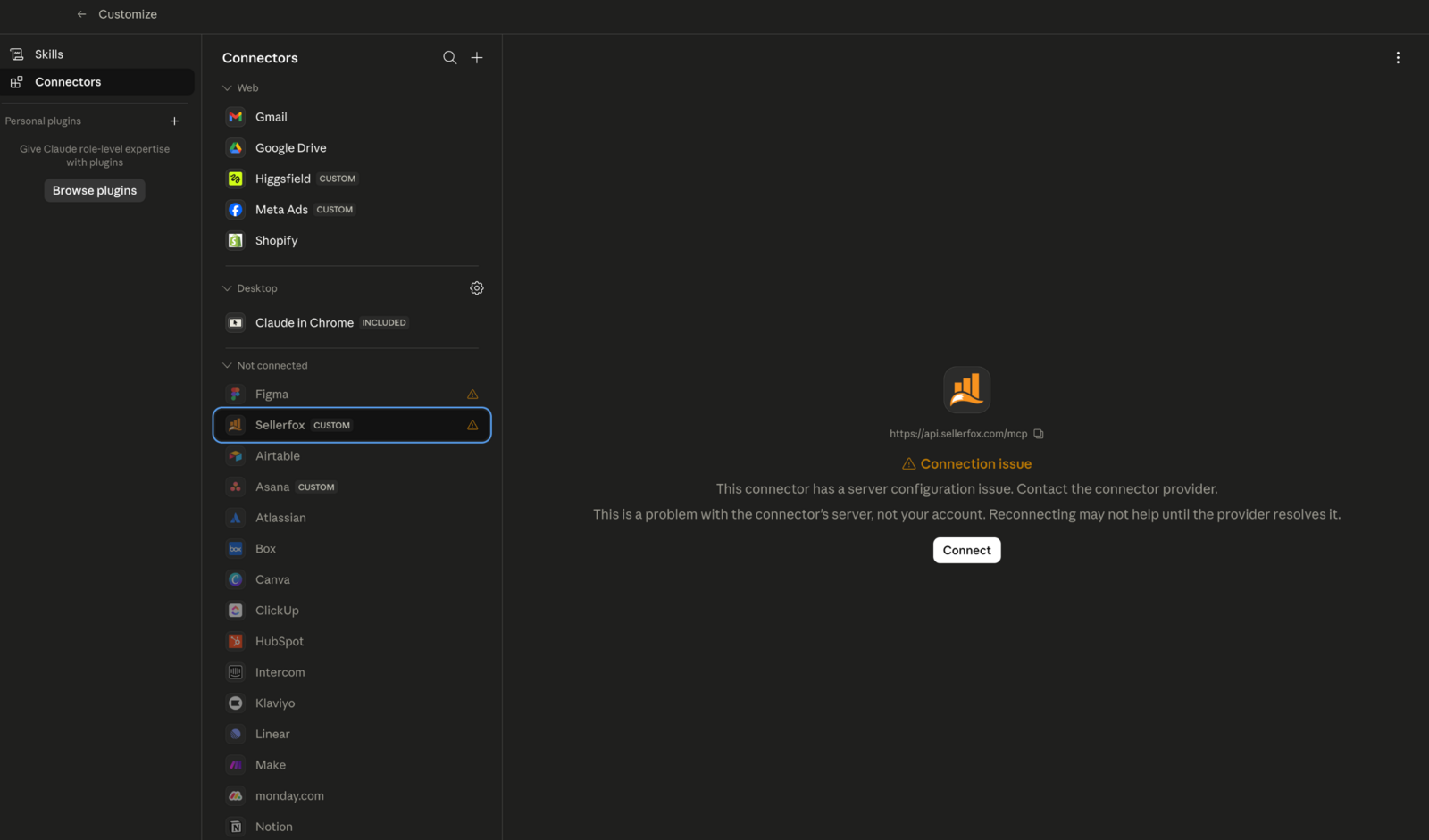Search connectors with the magnifier icon
The height and width of the screenshot is (840, 1429).
coord(450,58)
